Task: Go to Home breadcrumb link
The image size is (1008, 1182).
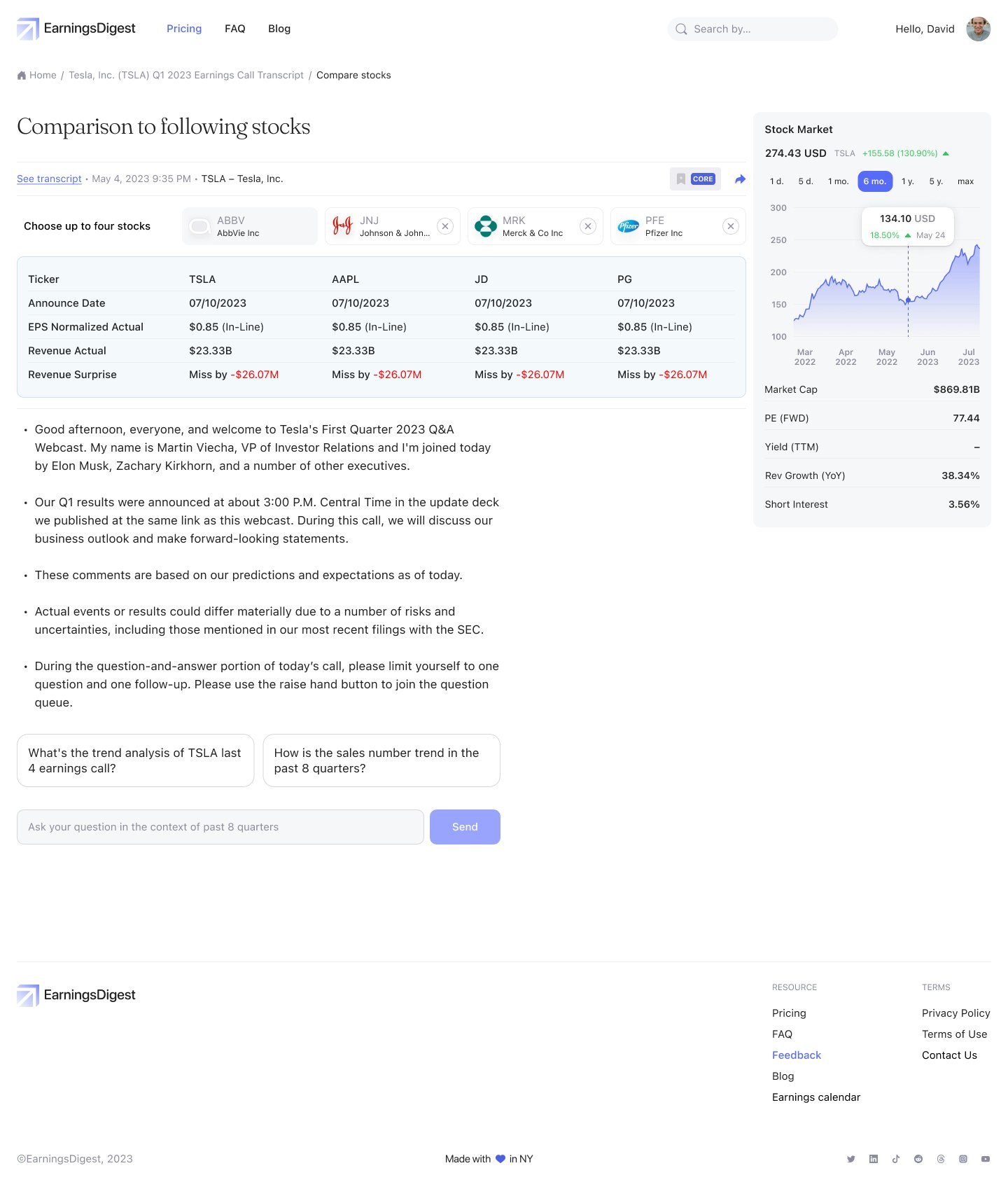Action: [43, 75]
